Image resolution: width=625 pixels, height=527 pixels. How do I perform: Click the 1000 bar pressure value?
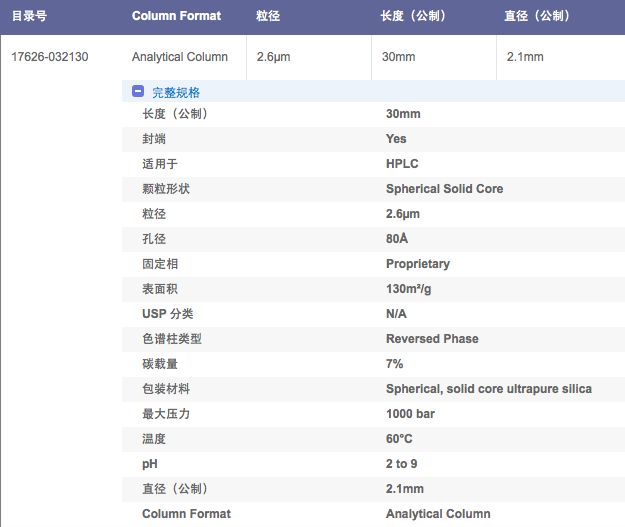pyautogui.click(x=410, y=414)
